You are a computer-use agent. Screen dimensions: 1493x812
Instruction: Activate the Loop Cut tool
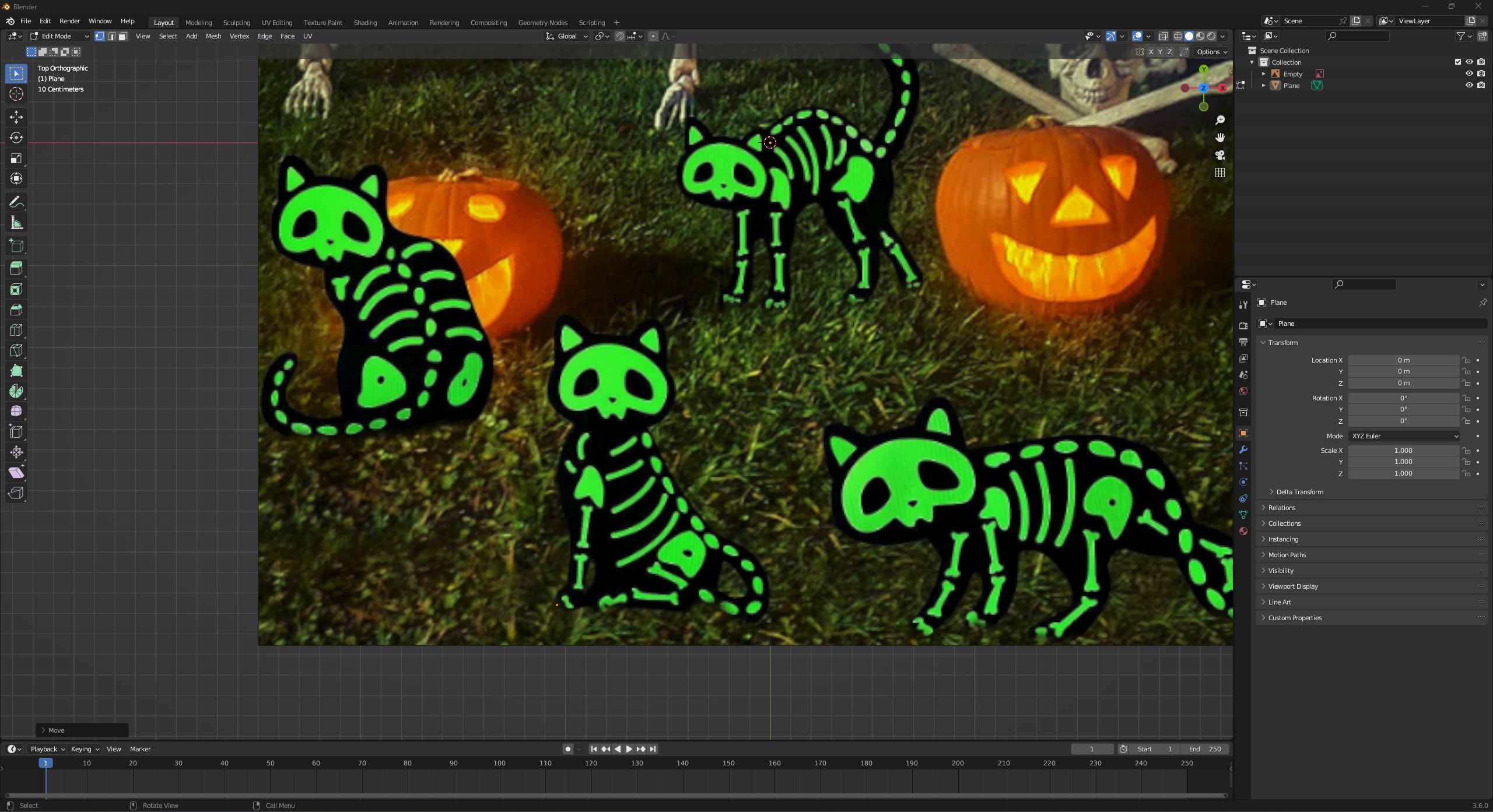[x=16, y=330]
